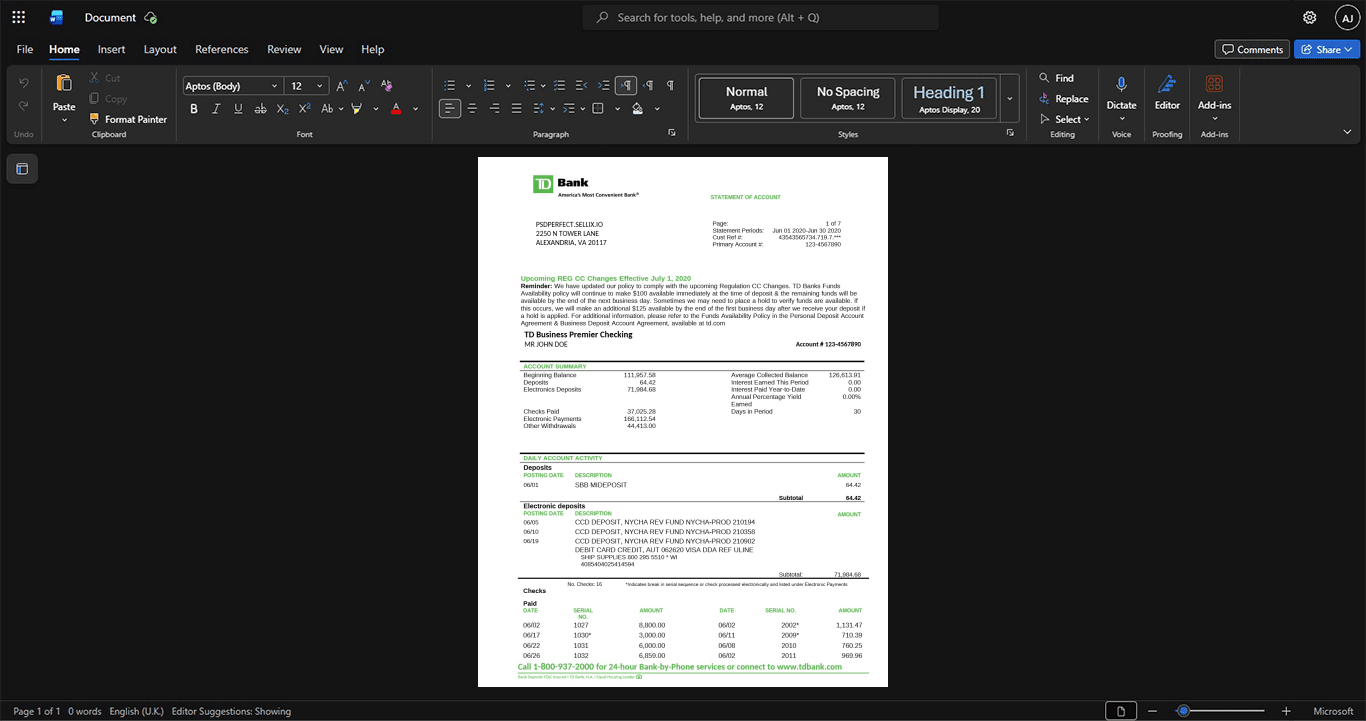Apply the Heading 1 style
The height and width of the screenshot is (721, 1366).
[x=949, y=98]
